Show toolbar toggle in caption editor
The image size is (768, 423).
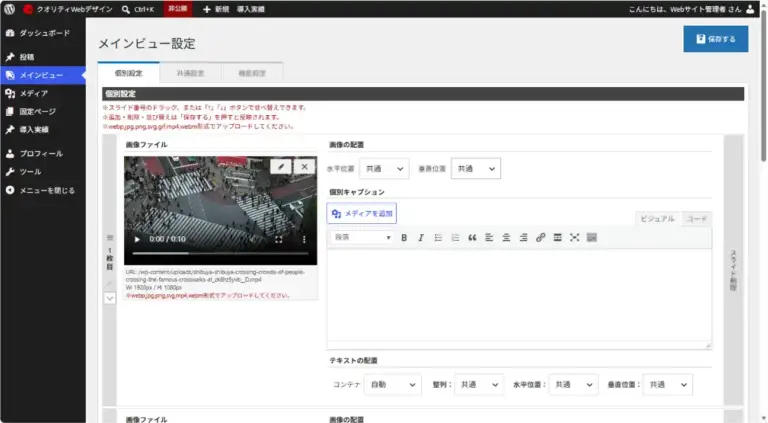[592, 237]
